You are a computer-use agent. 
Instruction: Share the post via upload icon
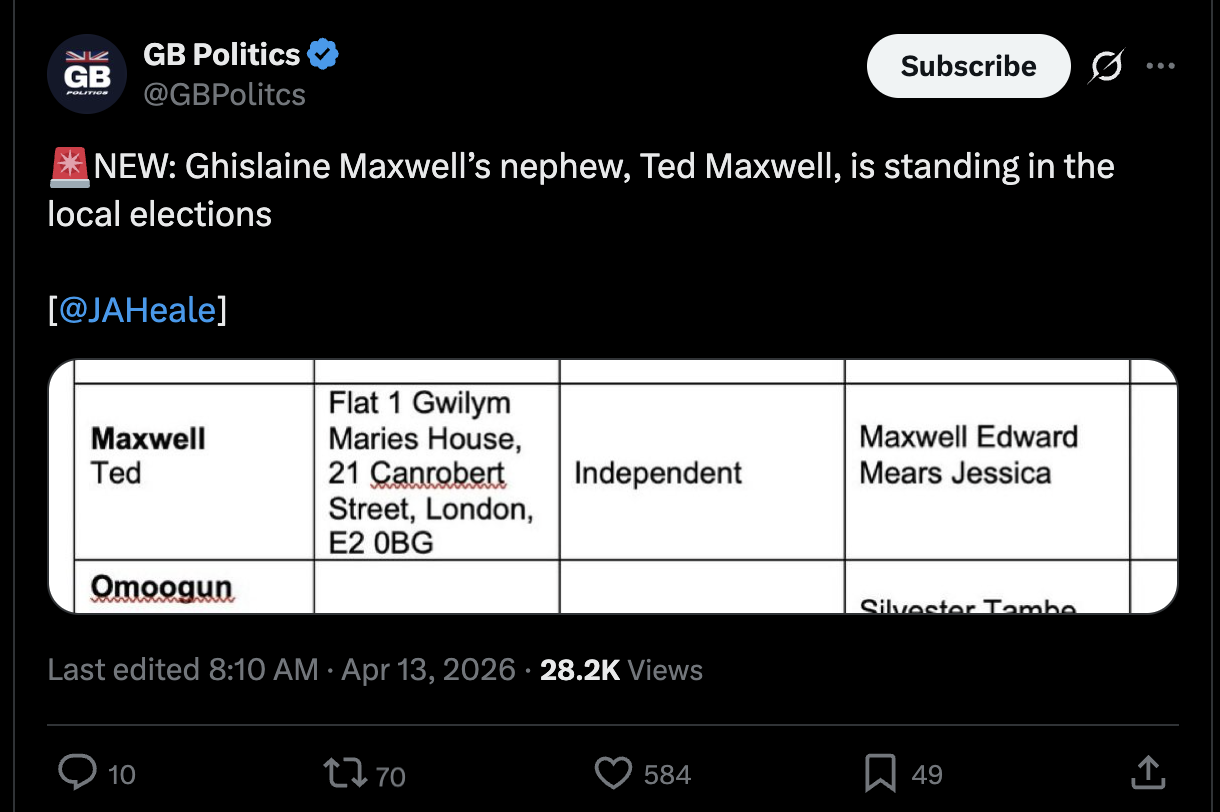click(x=1146, y=773)
